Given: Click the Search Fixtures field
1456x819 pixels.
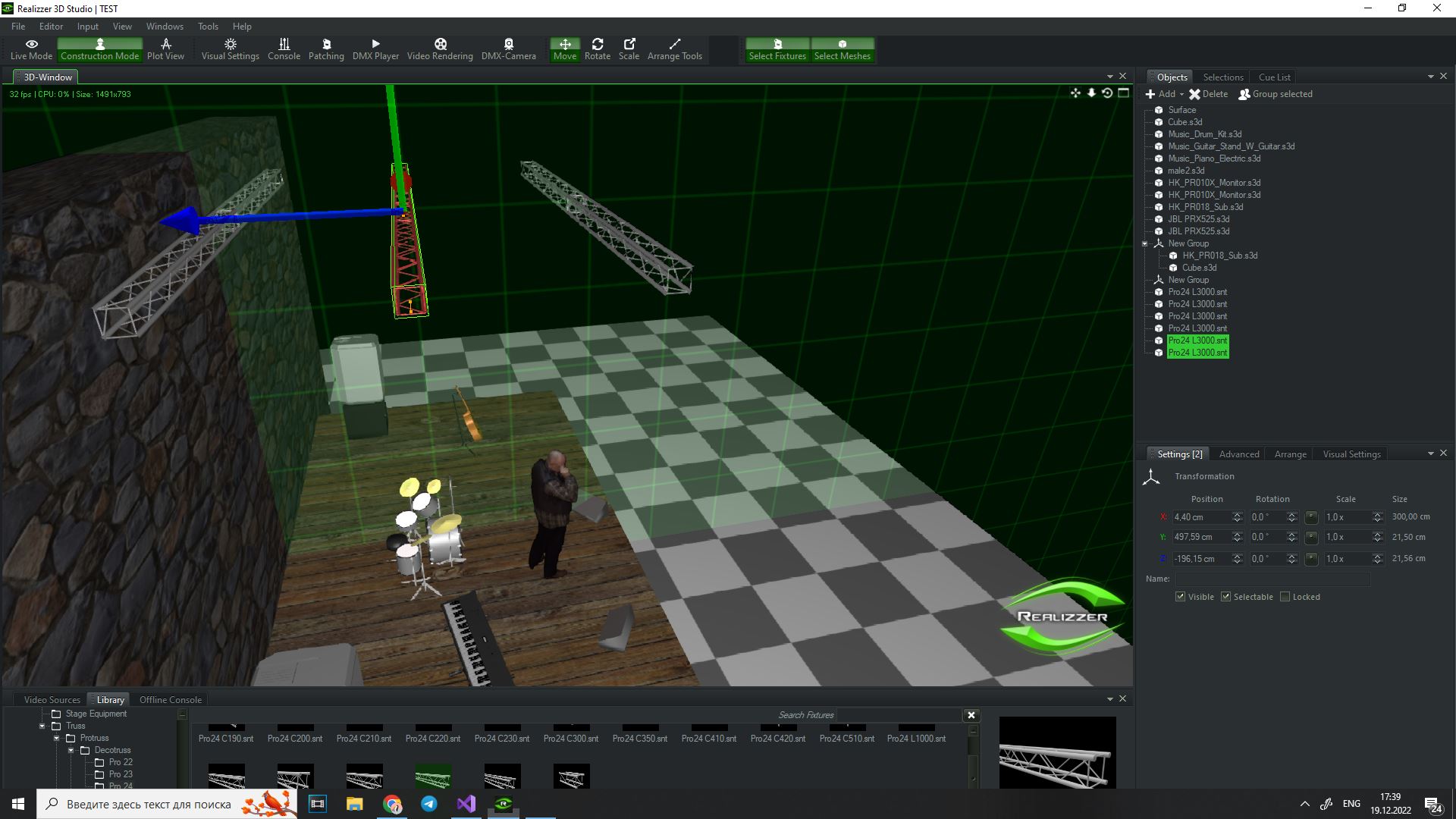Looking at the screenshot, I should tap(899, 715).
